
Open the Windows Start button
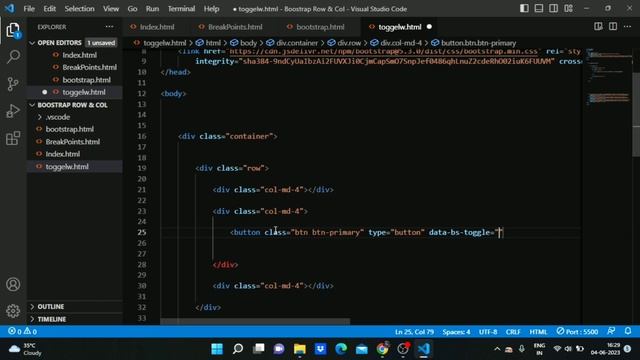217,349
